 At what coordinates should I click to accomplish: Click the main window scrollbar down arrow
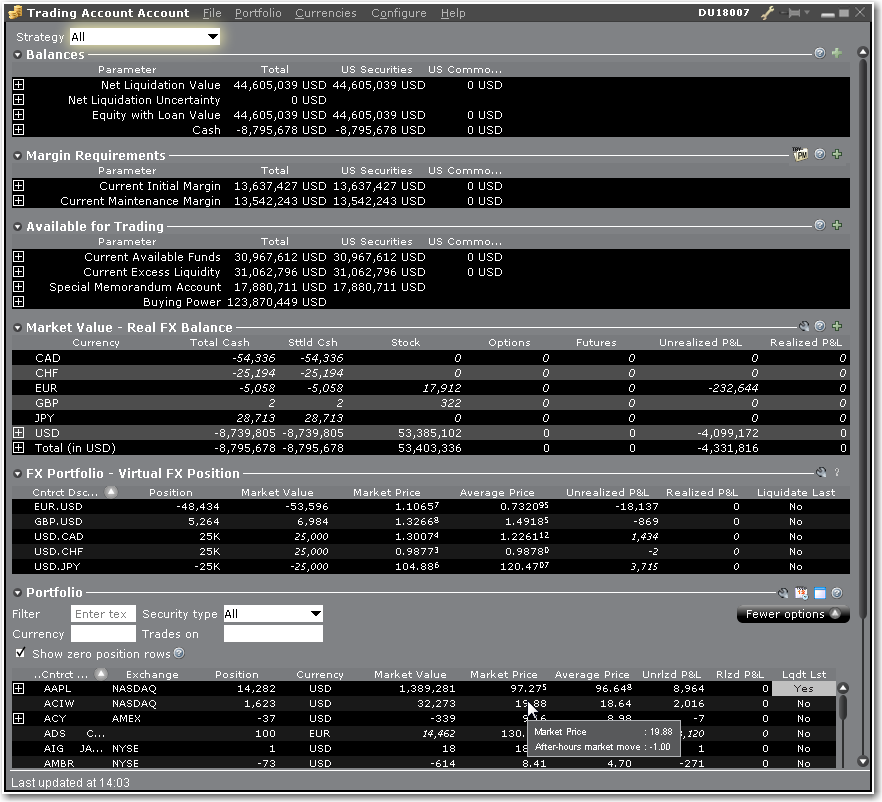(863, 762)
